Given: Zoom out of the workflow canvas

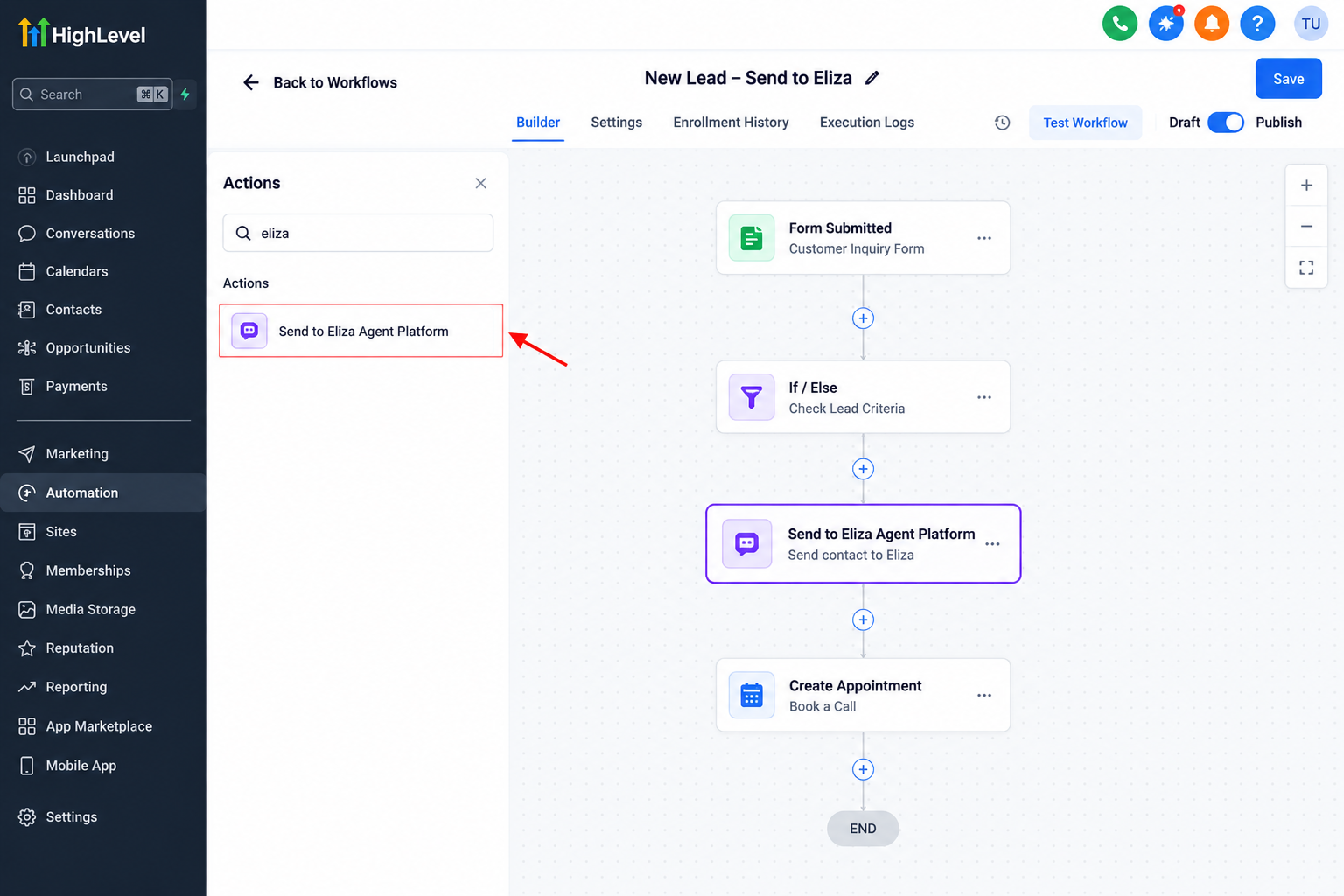Looking at the screenshot, I should click(x=1306, y=226).
